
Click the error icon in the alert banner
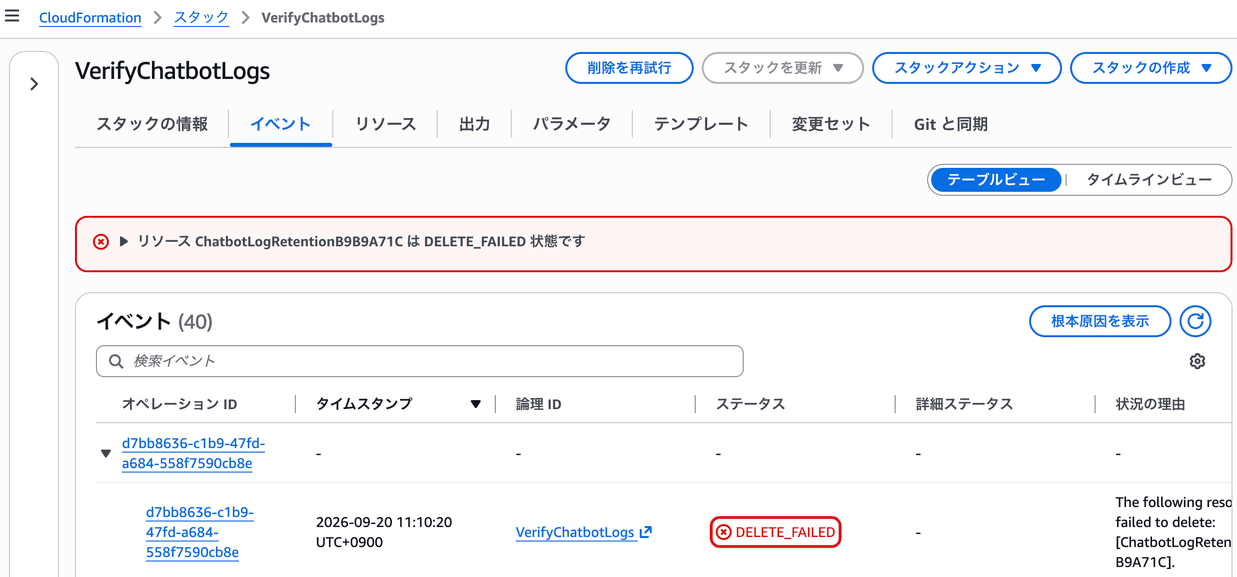101,242
